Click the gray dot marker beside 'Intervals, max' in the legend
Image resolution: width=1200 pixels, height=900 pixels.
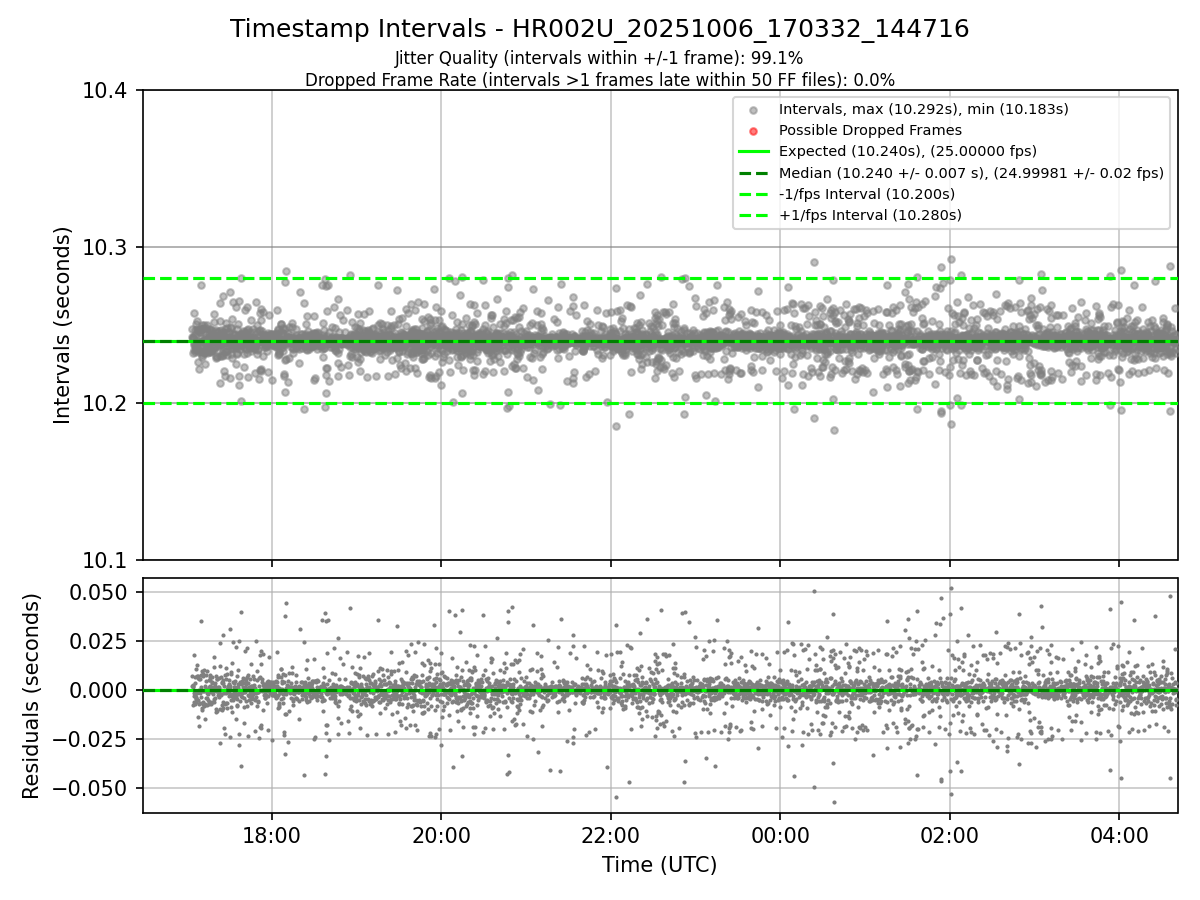(754, 110)
